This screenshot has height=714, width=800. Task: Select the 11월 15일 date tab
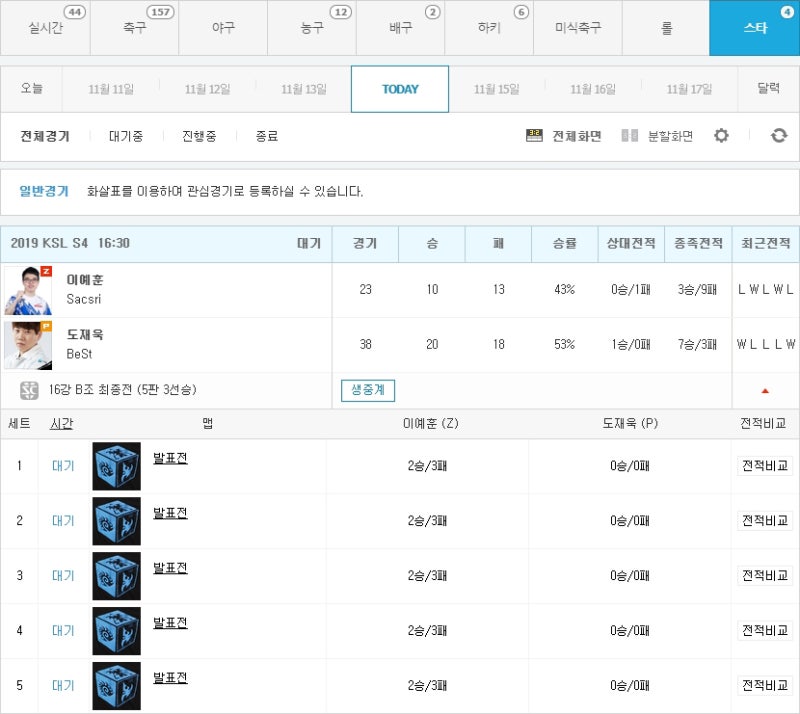pos(496,89)
